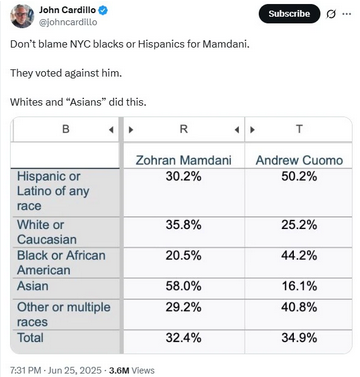Open the @johncardillo handle link
Image resolution: width=360 pixels, height=377 pixels.
pos(68,22)
